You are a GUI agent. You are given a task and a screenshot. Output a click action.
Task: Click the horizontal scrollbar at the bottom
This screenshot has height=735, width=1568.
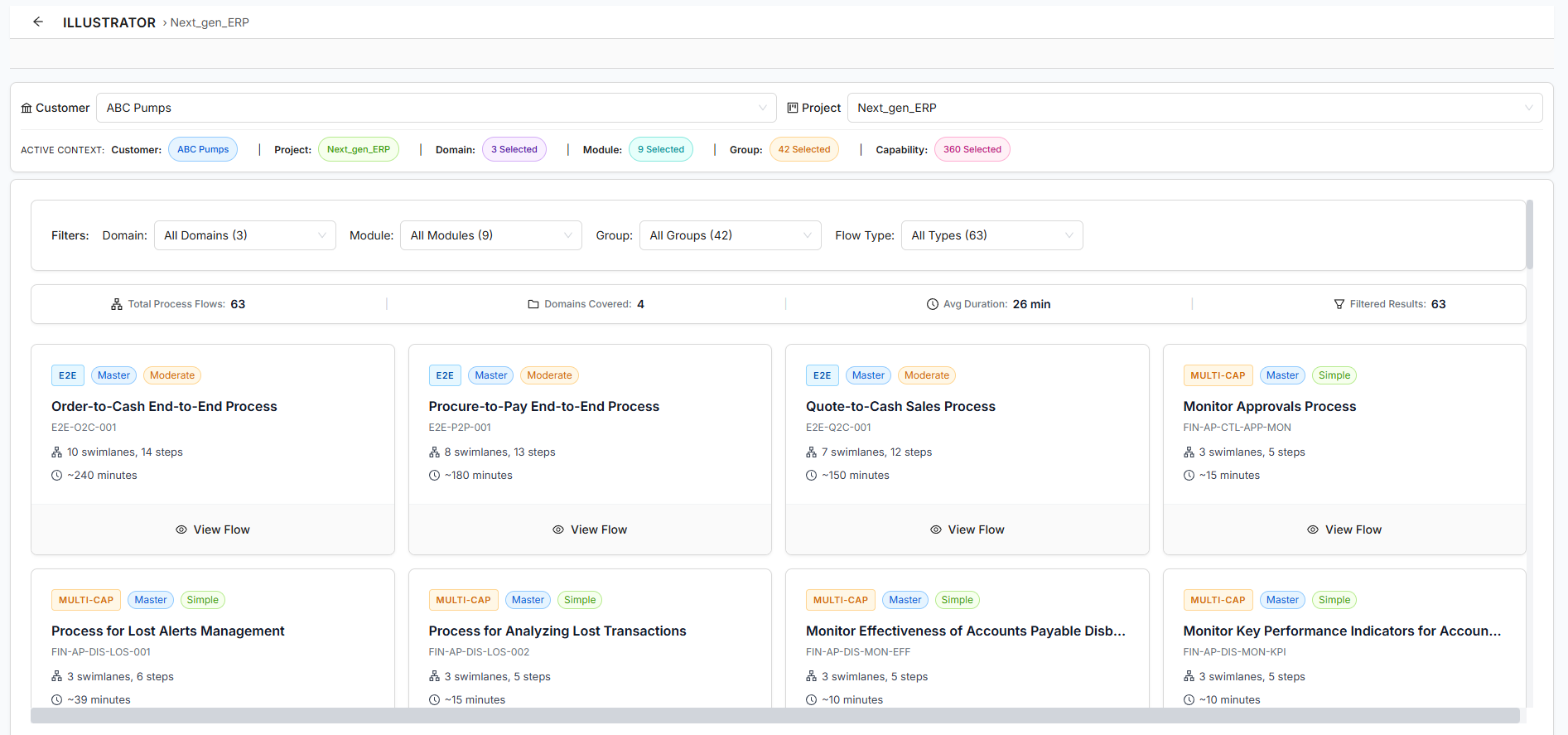pyautogui.click(x=774, y=716)
